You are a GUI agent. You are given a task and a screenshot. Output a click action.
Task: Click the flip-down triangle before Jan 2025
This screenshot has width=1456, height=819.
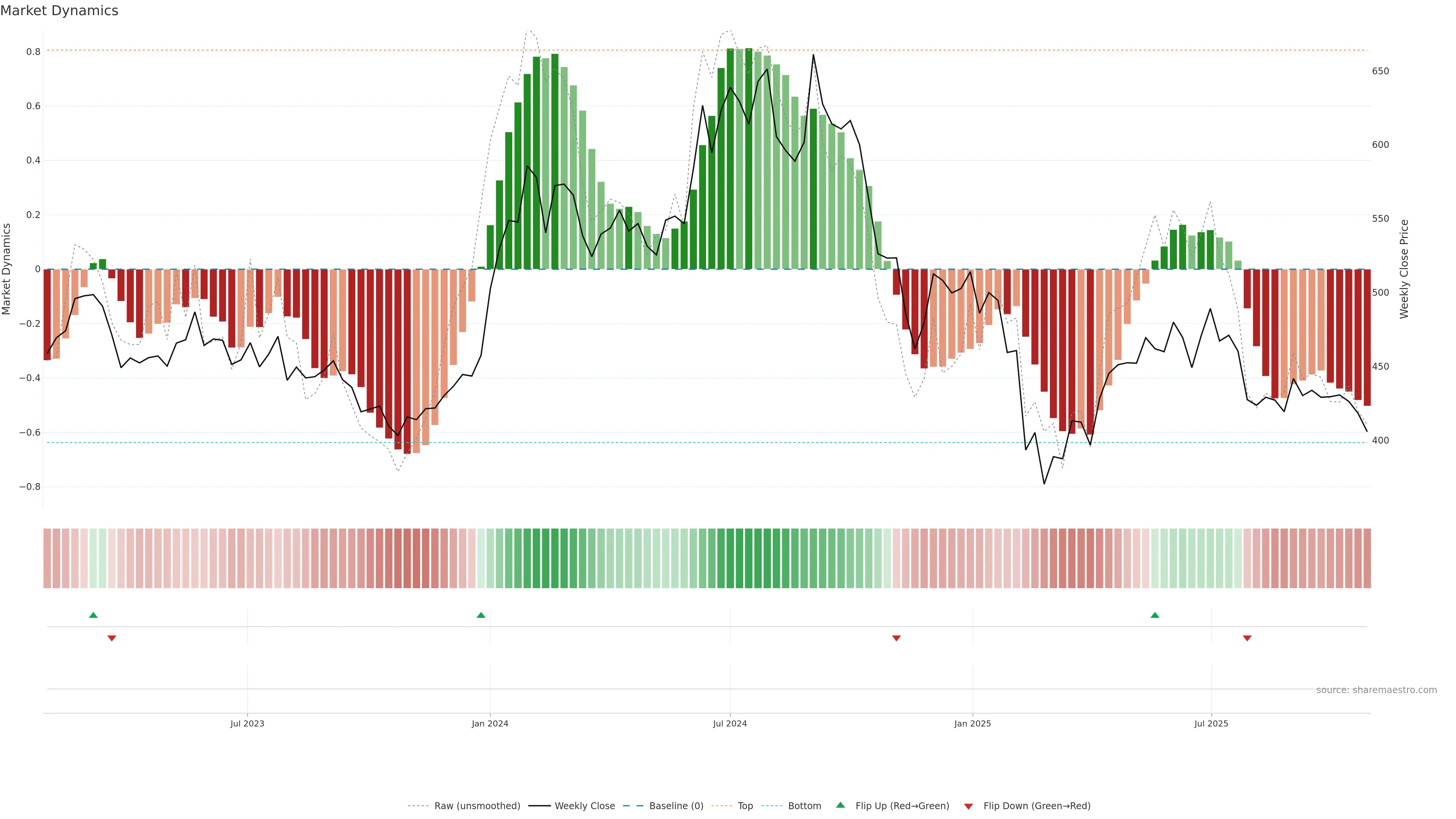pos(896,638)
